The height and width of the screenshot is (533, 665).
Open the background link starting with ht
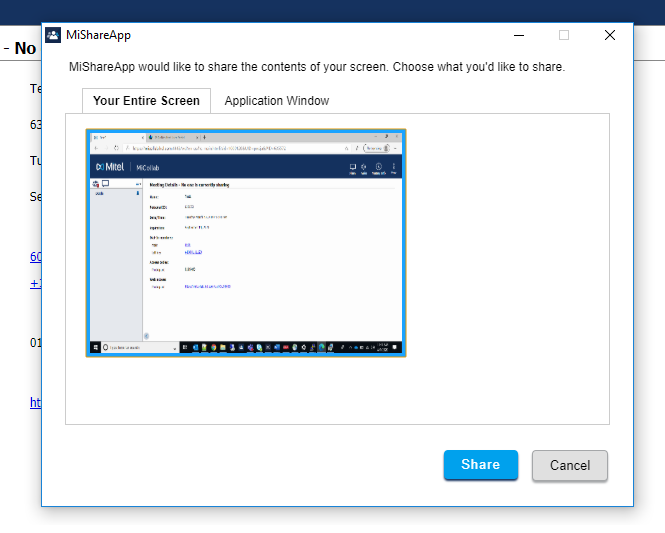[x=35, y=402]
